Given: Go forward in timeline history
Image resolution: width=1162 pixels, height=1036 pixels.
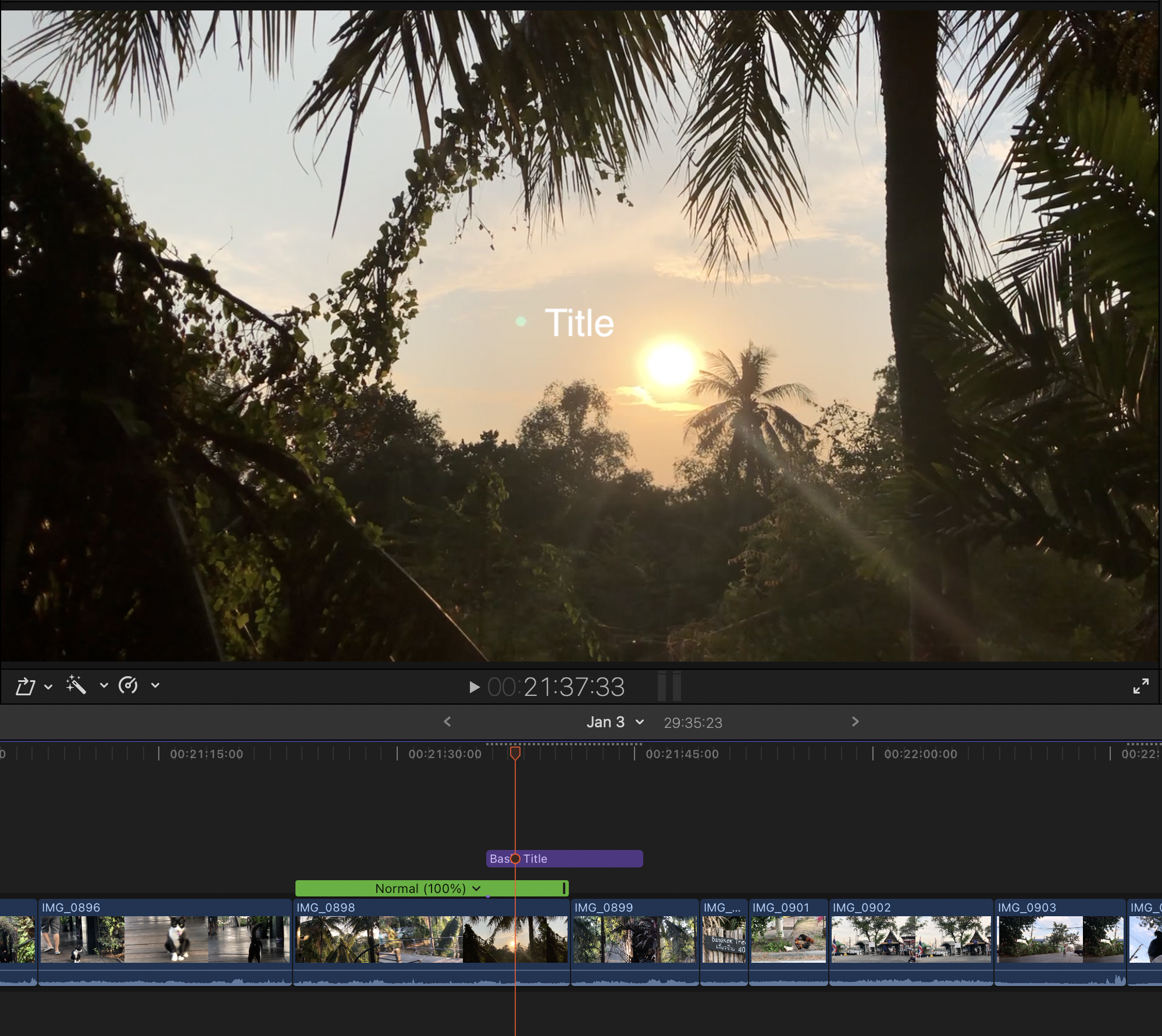Looking at the screenshot, I should (855, 721).
